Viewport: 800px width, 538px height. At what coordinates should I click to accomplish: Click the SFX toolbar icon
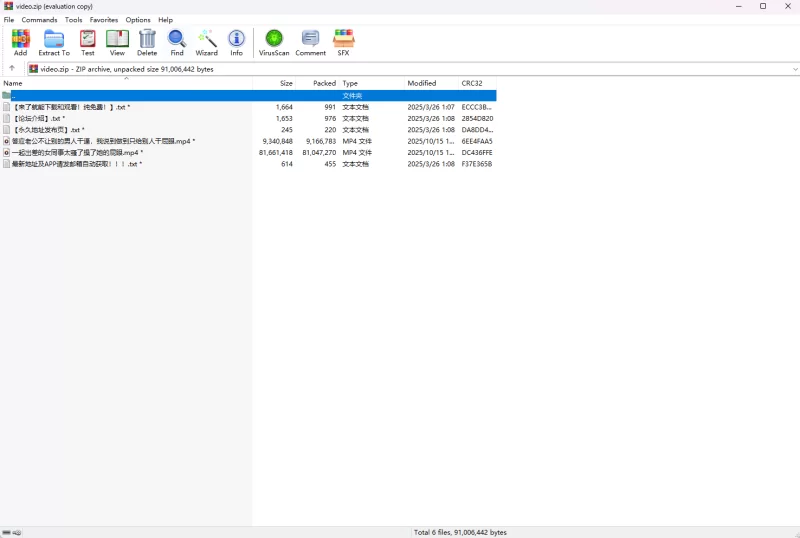pos(343,42)
